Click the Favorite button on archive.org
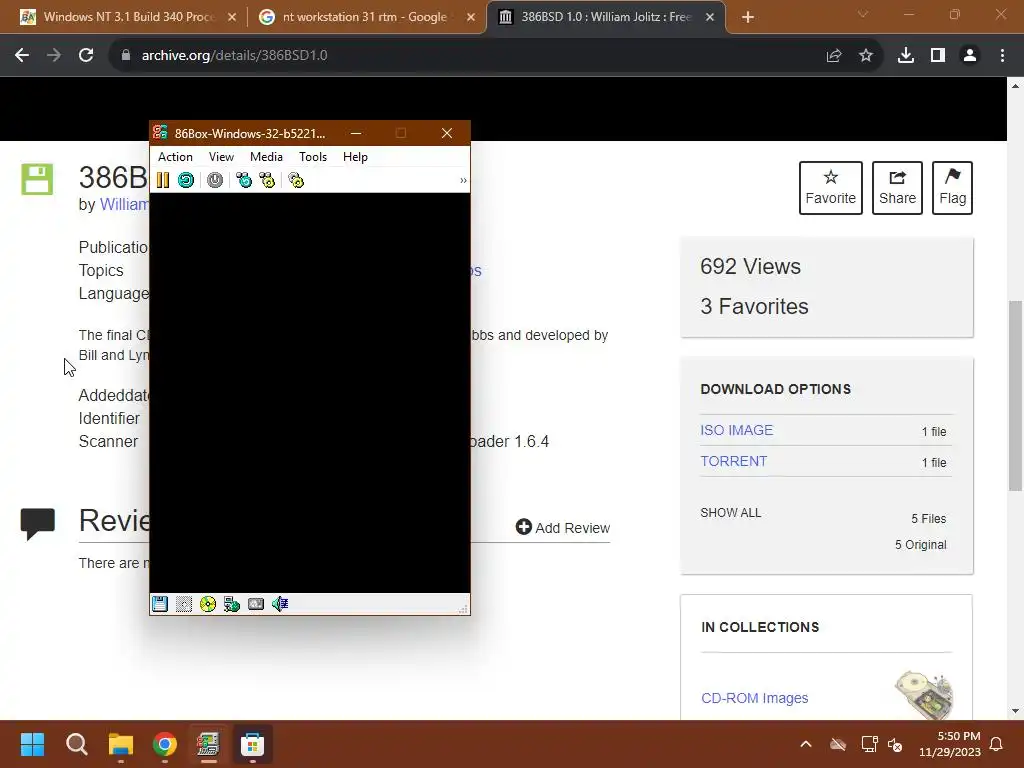 pos(831,188)
